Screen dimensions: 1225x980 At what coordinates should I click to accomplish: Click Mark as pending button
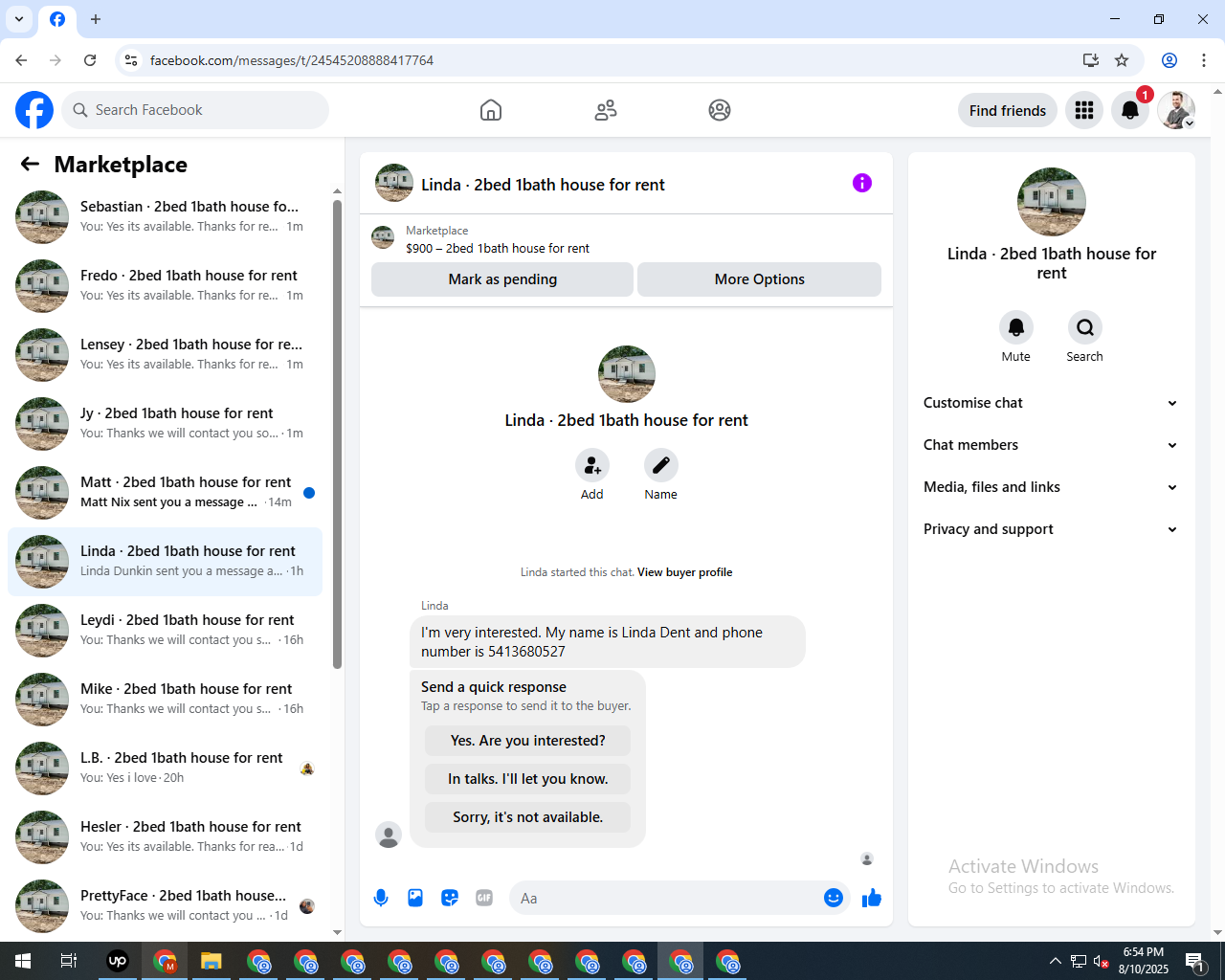(502, 279)
